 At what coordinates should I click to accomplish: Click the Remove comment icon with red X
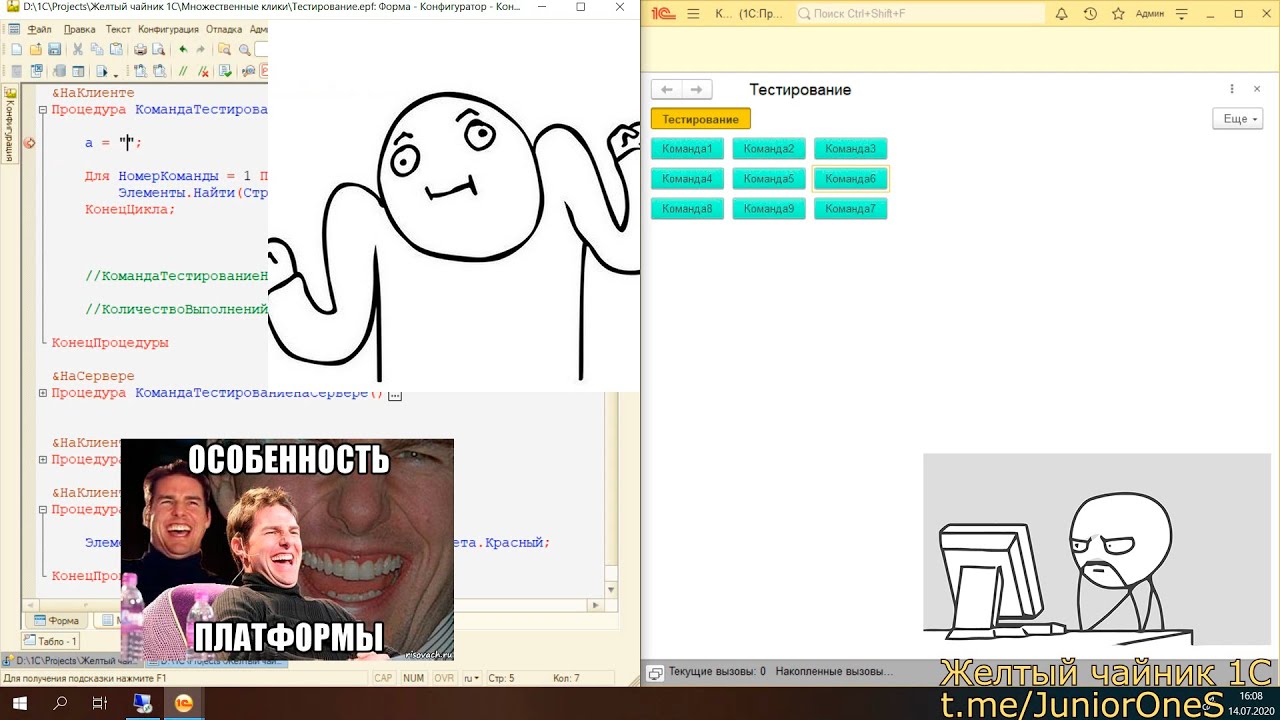(203, 71)
